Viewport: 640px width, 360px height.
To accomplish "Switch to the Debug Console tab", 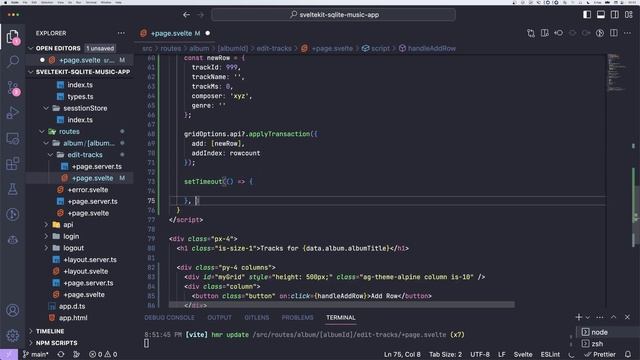I will (169, 317).
